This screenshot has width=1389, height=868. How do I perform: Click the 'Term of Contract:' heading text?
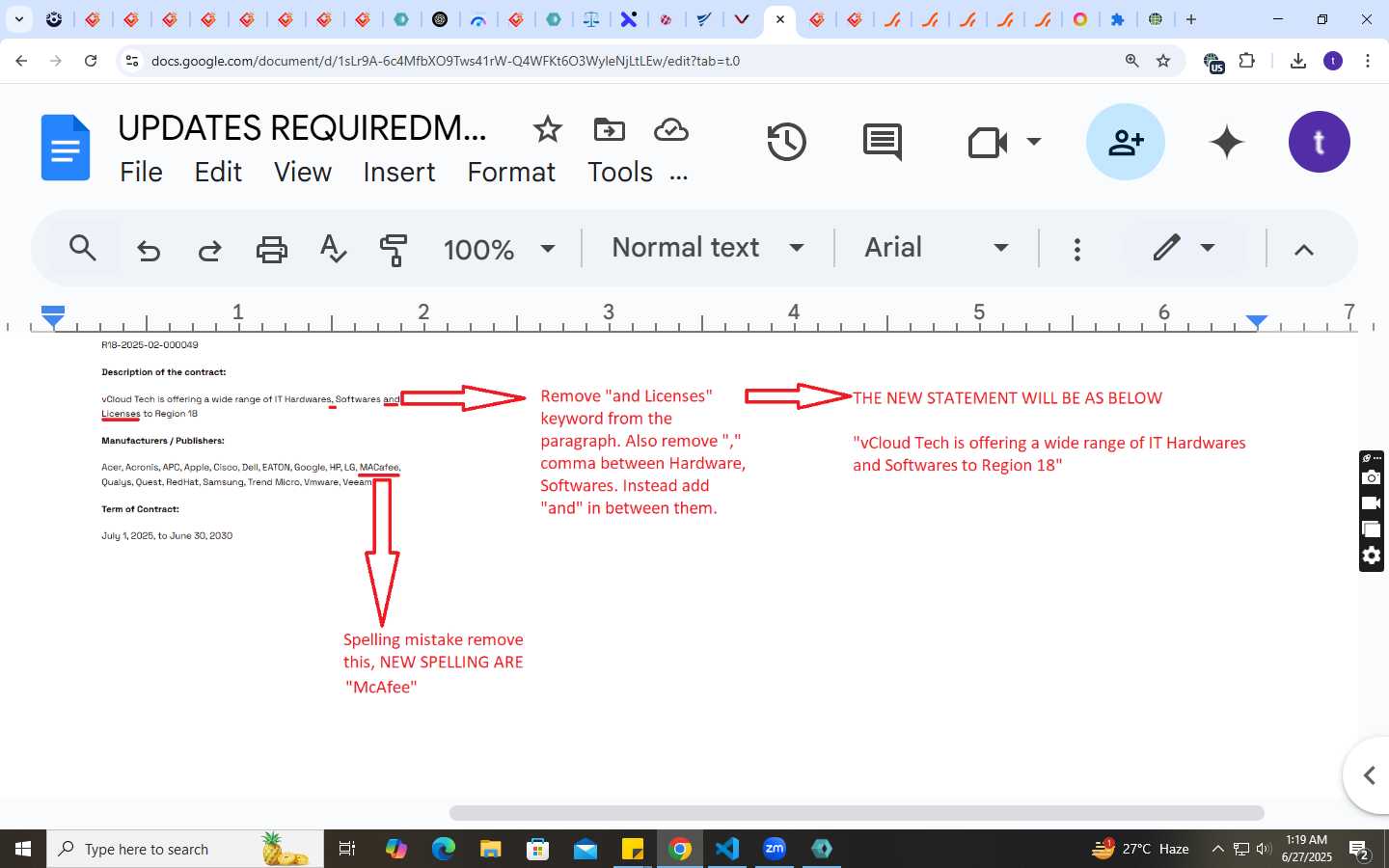pos(140,508)
